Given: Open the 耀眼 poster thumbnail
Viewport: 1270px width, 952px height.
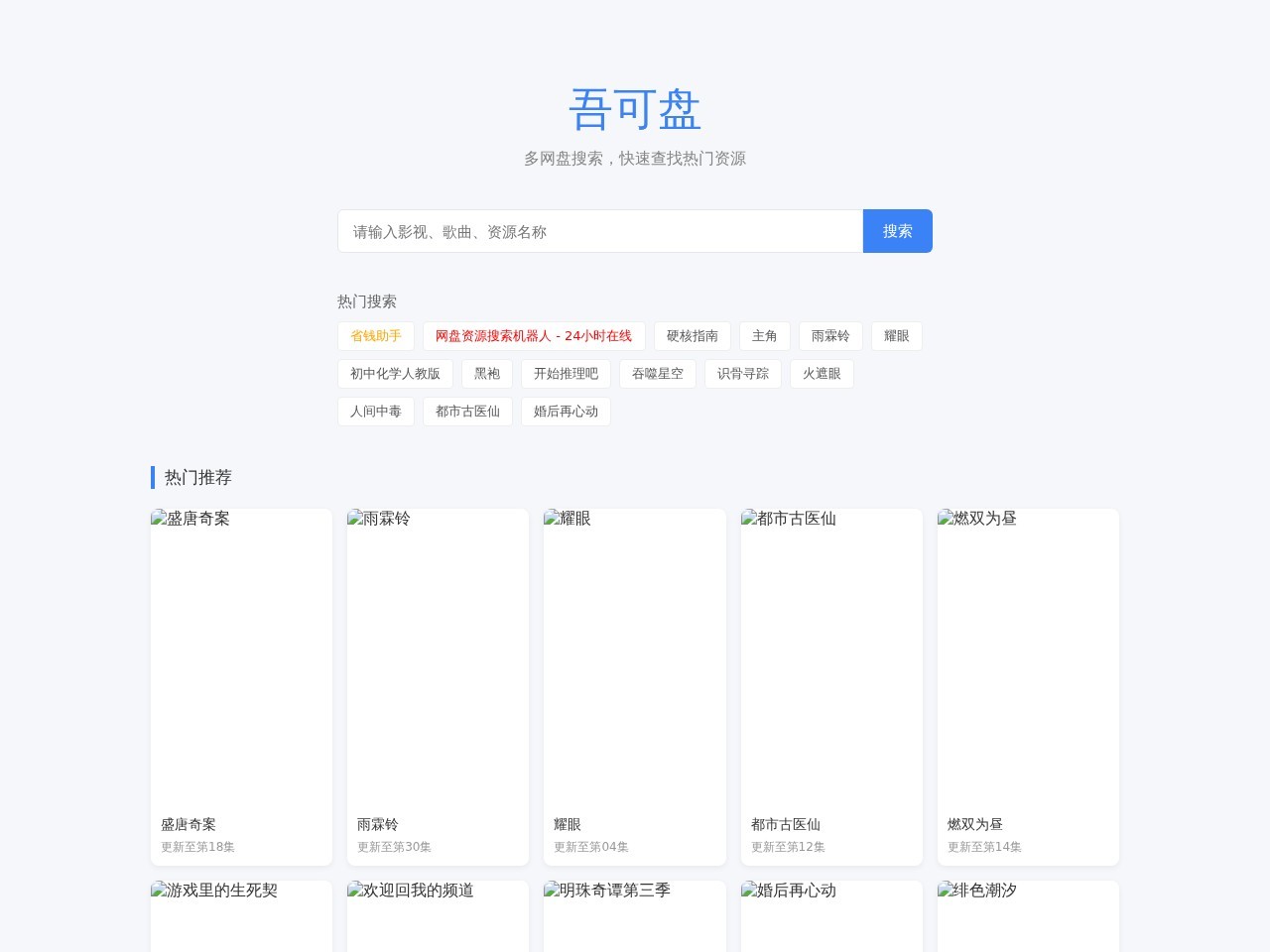Looking at the screenshot, I should pyautogui.click(x=635, y=657).
